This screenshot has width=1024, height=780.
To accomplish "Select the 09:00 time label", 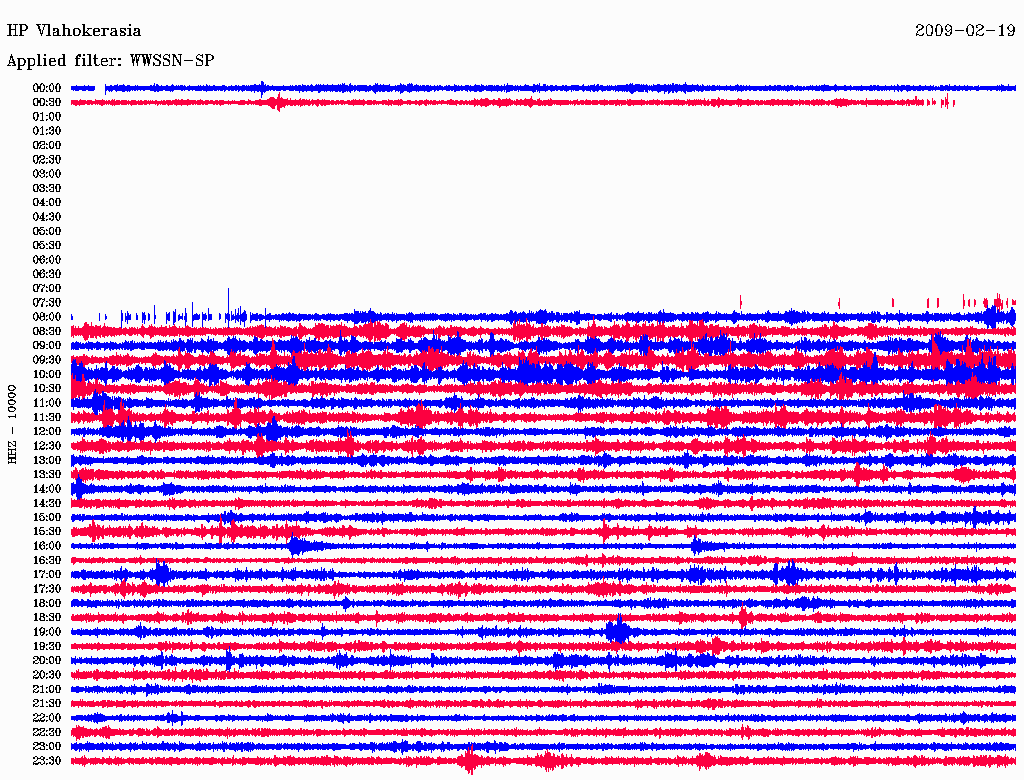I will [46, 346].
